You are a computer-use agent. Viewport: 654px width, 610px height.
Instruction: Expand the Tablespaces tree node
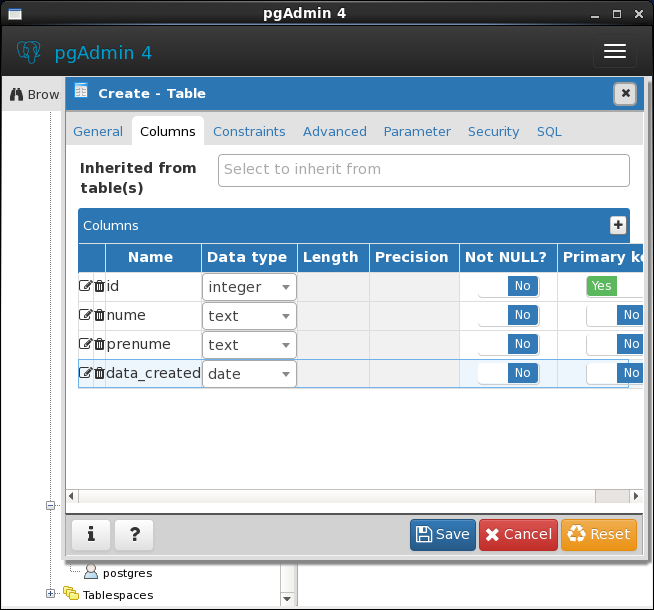(50, 593)
